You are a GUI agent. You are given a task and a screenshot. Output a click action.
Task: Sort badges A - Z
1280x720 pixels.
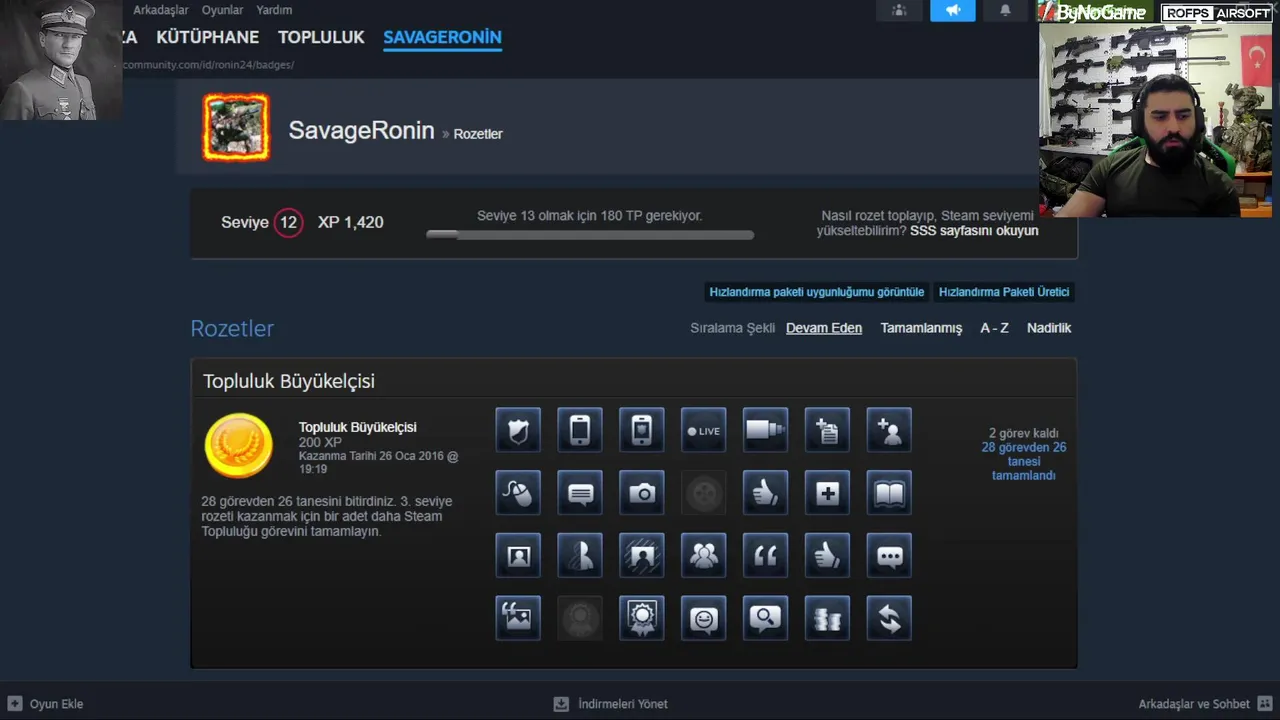click(x=994, y=328)
